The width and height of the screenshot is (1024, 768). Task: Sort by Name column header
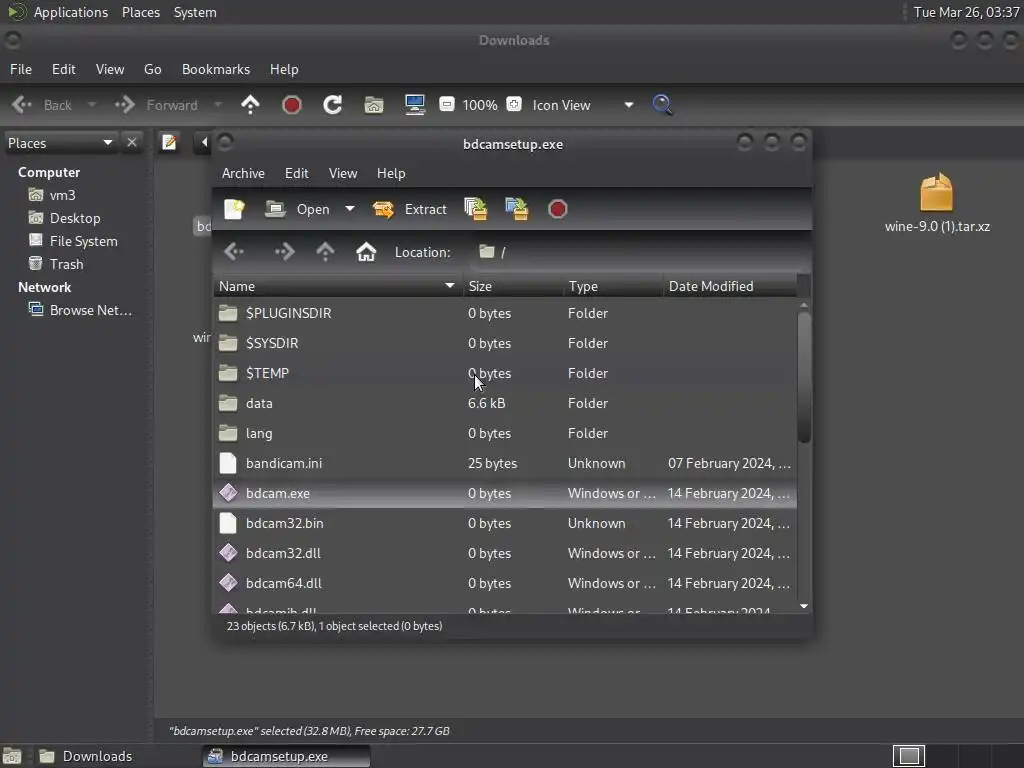click(x=337, y=286)
